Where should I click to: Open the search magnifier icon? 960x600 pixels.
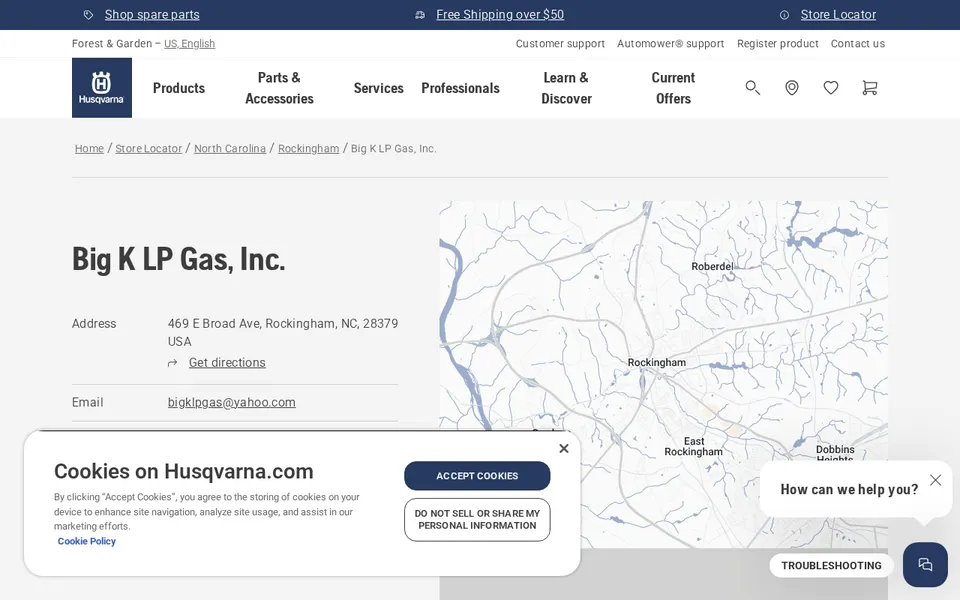pos(752,88)
